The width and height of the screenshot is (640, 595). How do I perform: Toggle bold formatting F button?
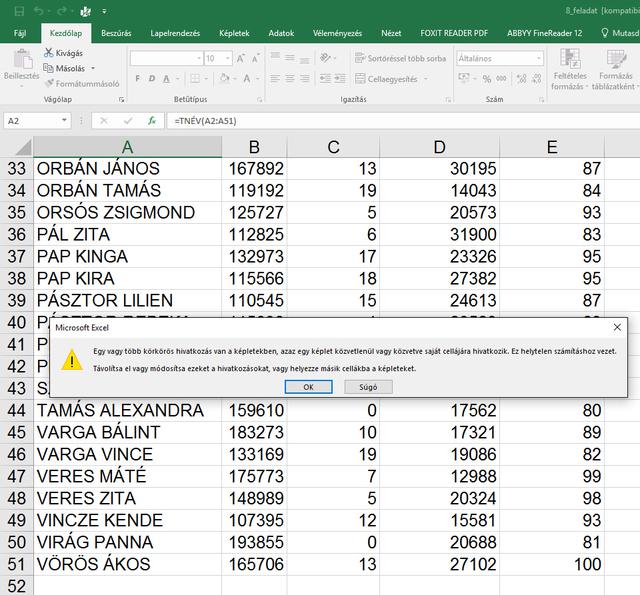point(138,78)
